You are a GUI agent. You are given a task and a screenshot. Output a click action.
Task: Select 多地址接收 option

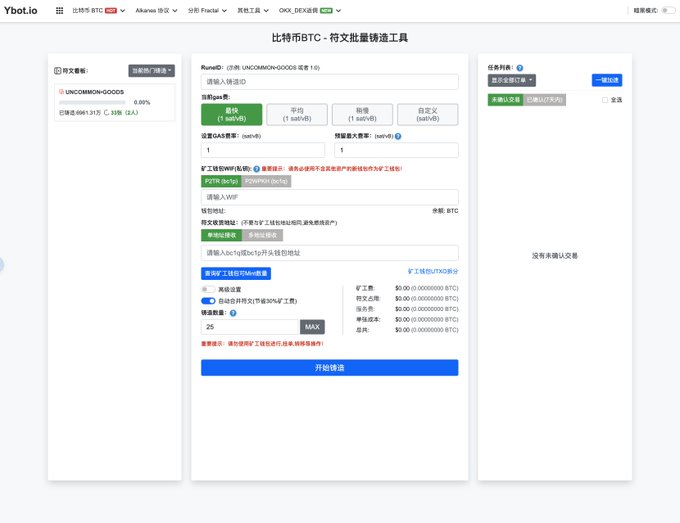pyautogui.click(x=262, y=235)
